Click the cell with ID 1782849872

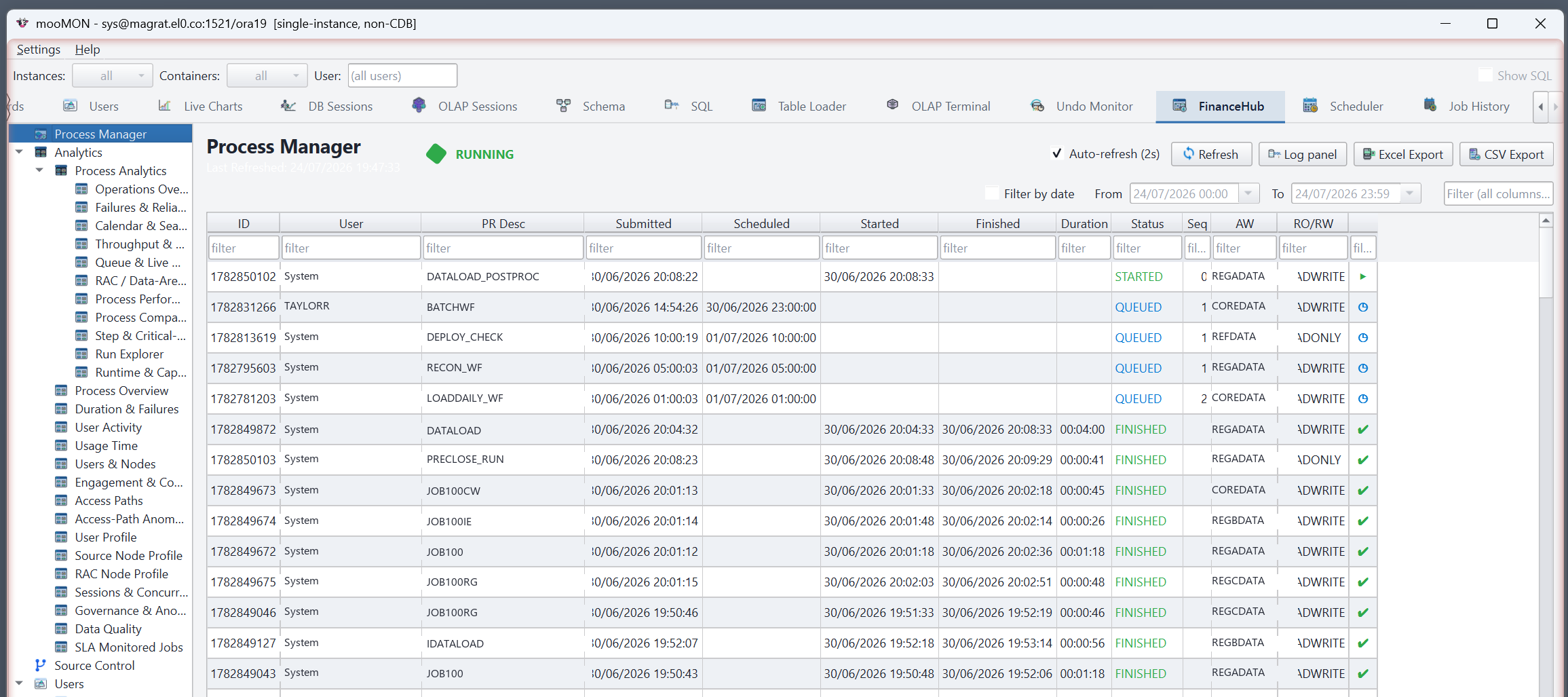click(x=243, y=429)
